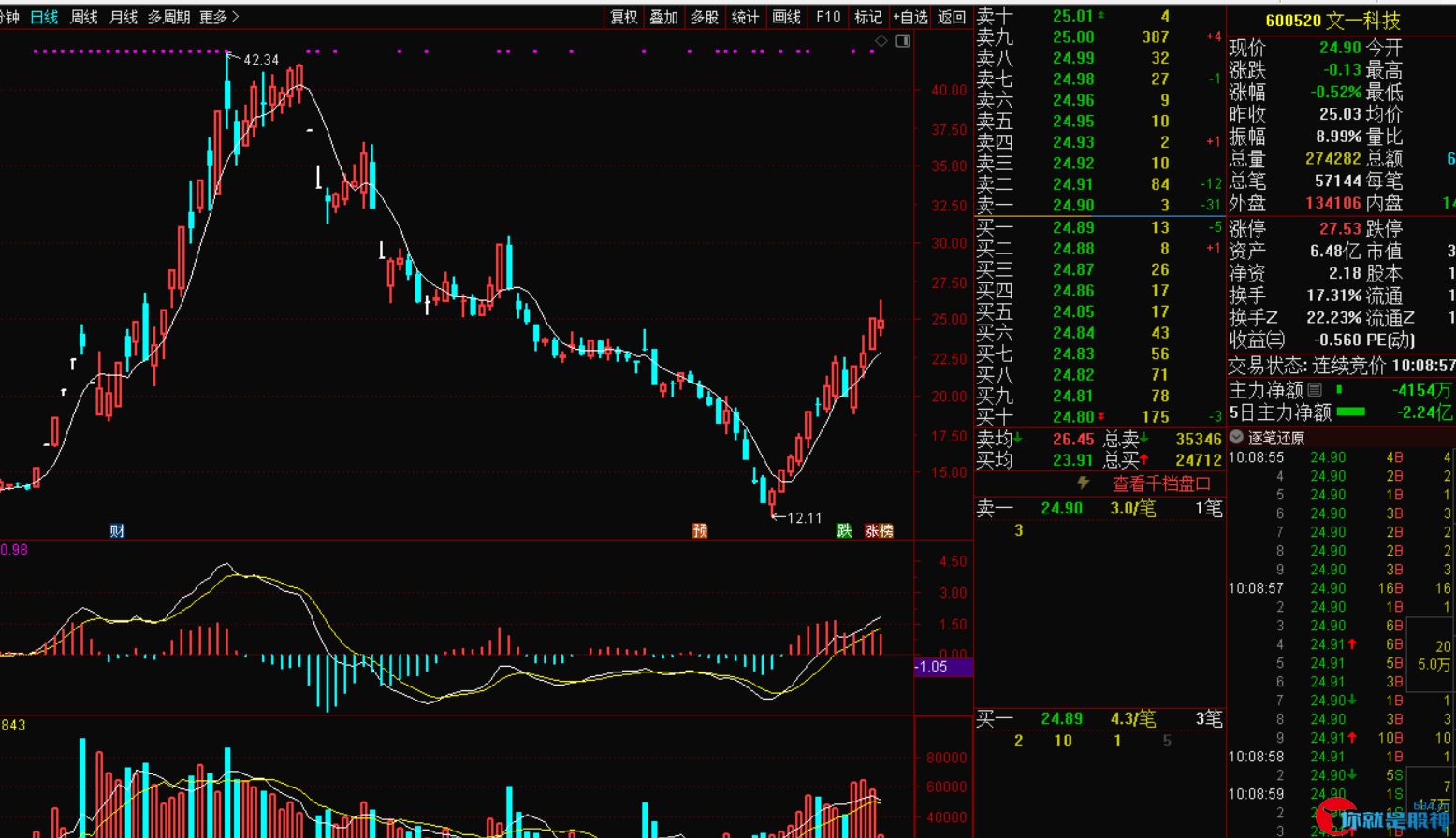Select the 10:08:55 4B tick row
The width and height of the screenshot is (1456, 838).
pos(1341,457)
